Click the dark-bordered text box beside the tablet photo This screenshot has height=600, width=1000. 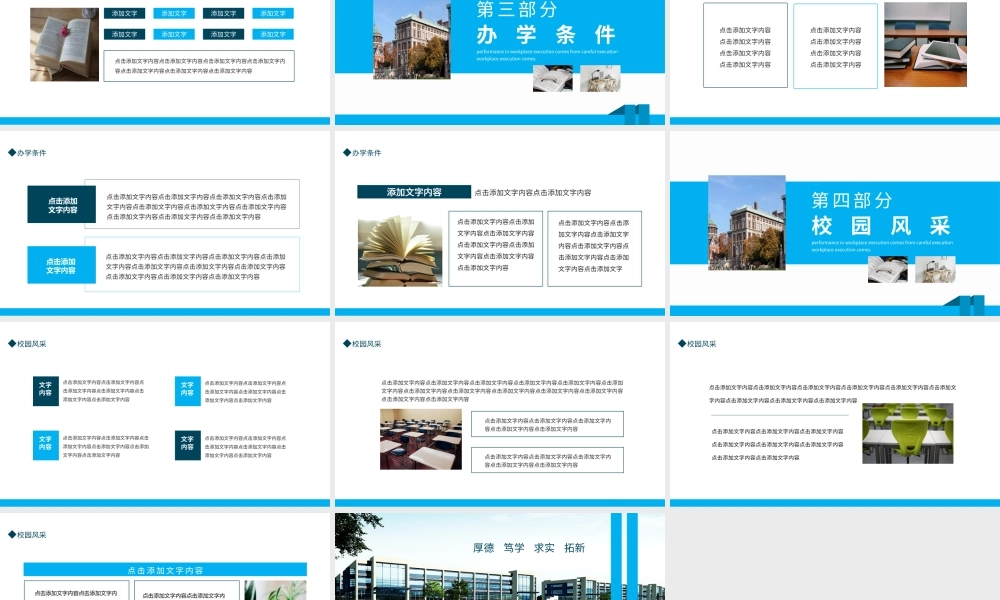click(x=745, y=45)
